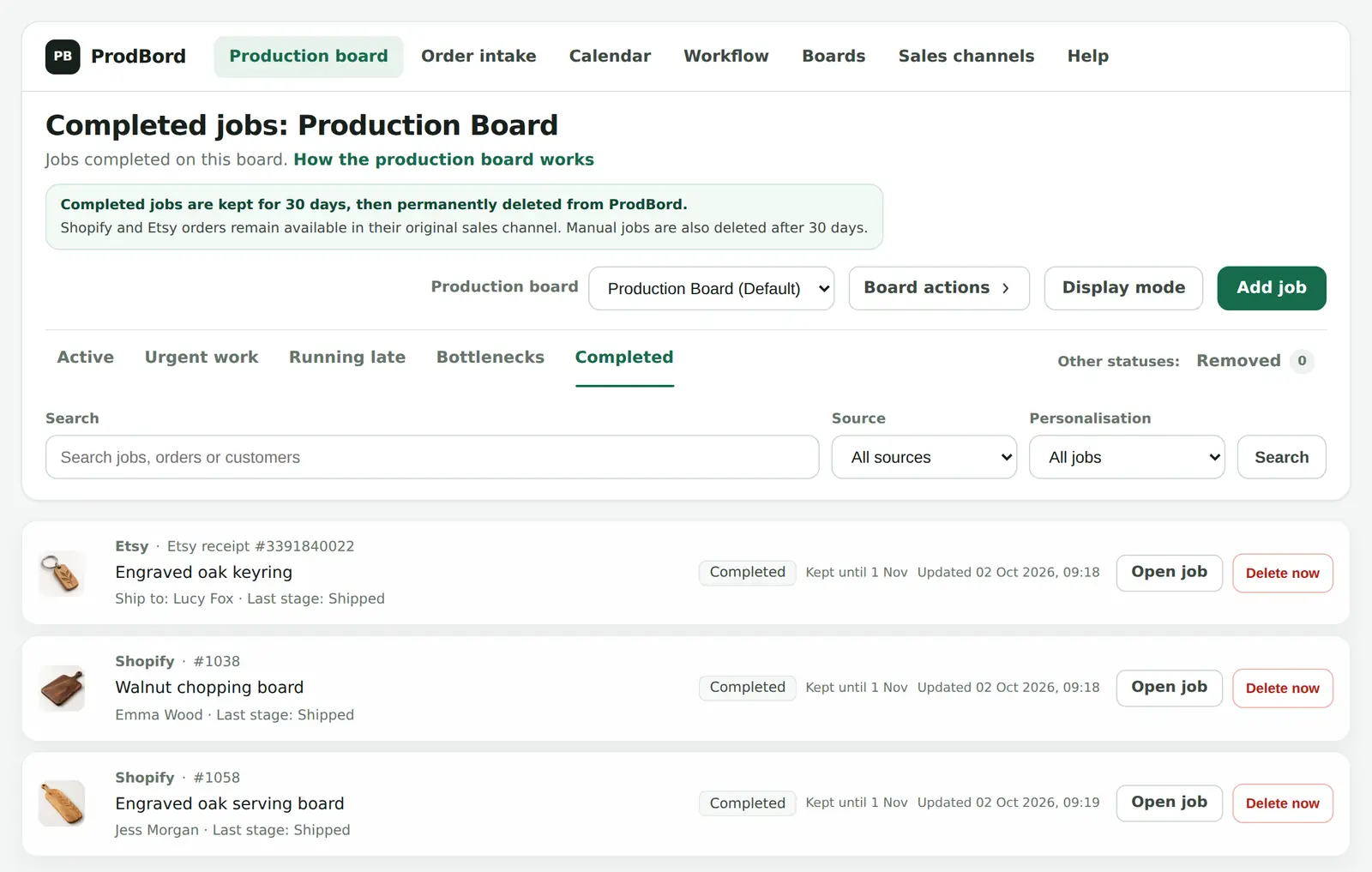Focus the search jobs, orders or customers field
Screen dimensions: 1372x872
tap(432, 457)
